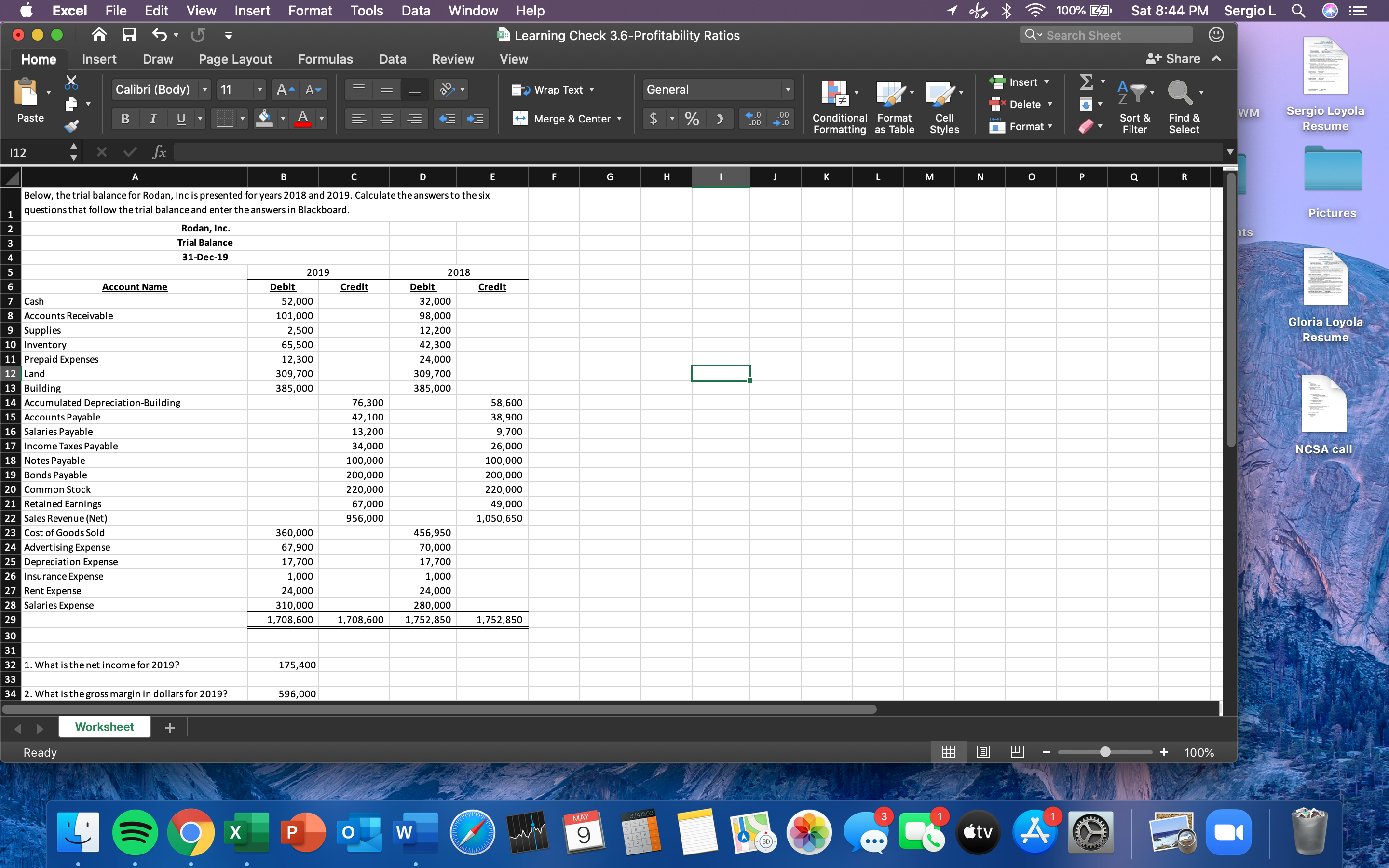Select the Find & Select tool
This screenshot has height=868, width=1389.
pos(1184,106)
